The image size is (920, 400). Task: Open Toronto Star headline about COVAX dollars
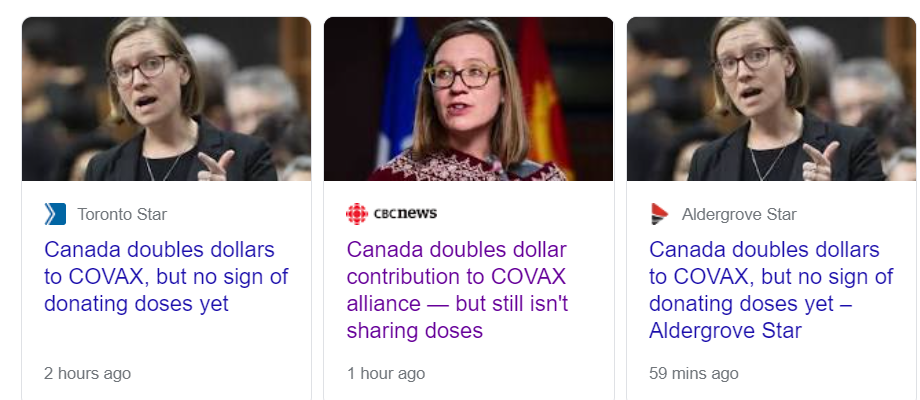[x=159, y=276]
